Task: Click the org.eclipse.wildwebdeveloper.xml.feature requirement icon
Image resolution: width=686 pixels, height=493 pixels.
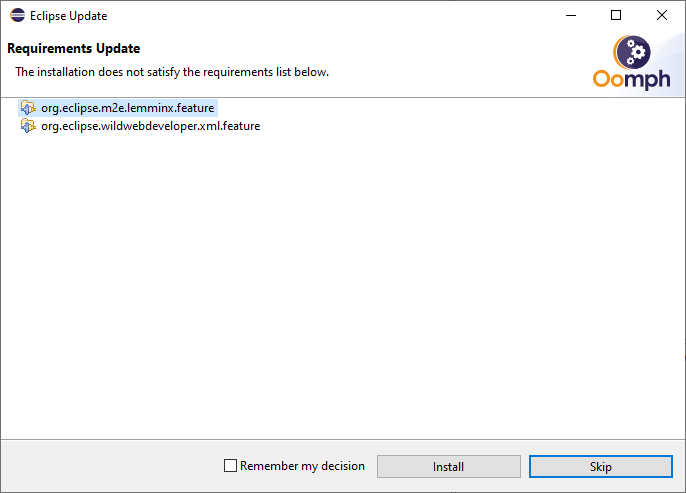Action: point(28,126)
